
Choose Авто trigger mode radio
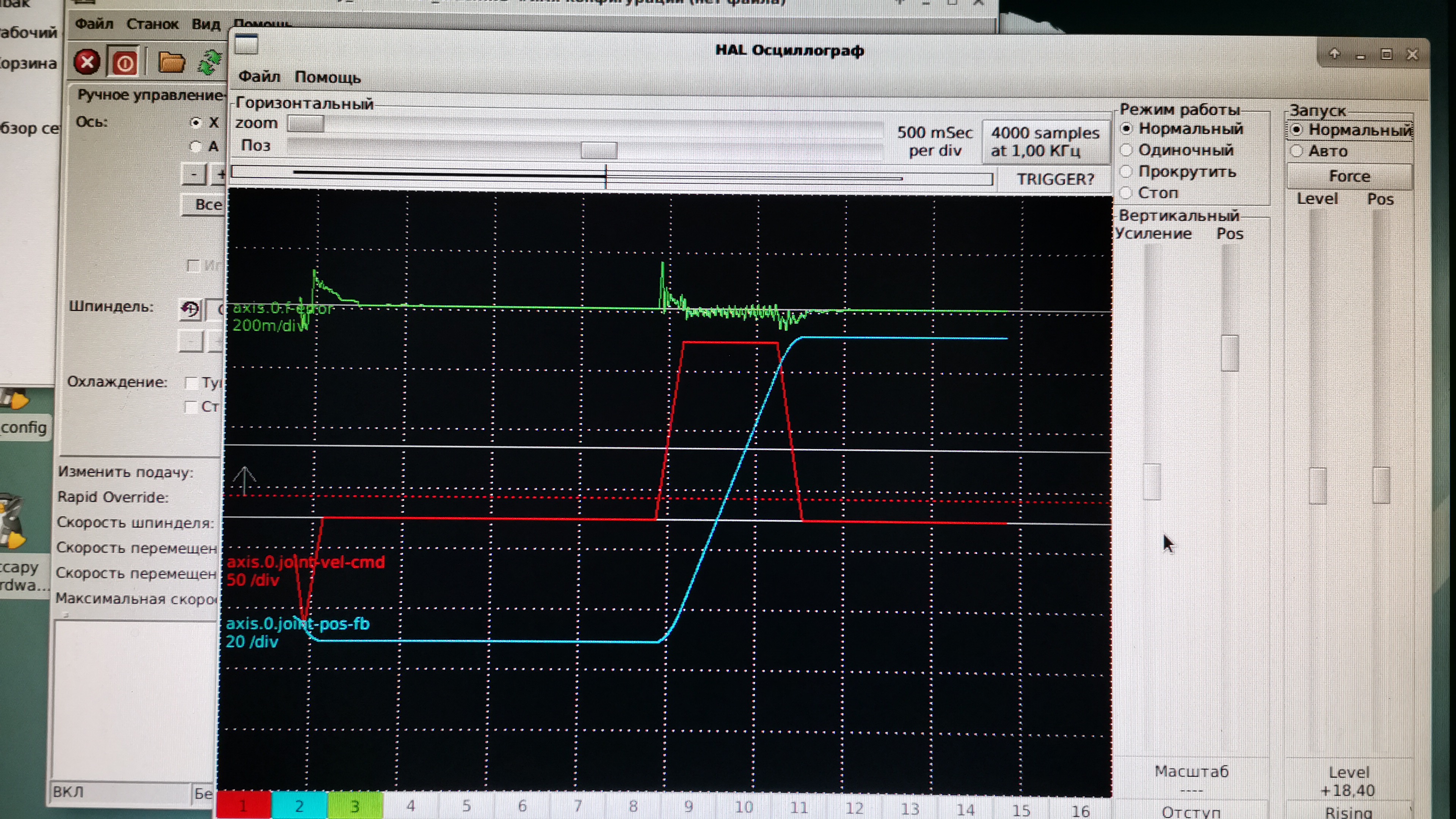pos(1297,152)
